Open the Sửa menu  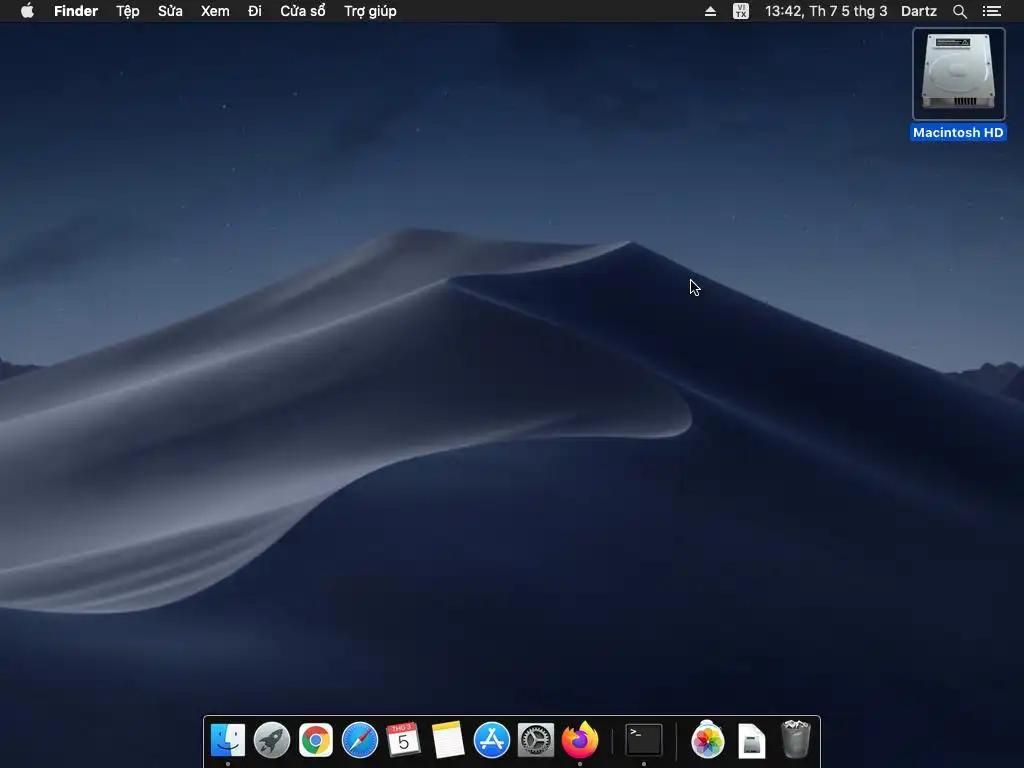point(170,11)
